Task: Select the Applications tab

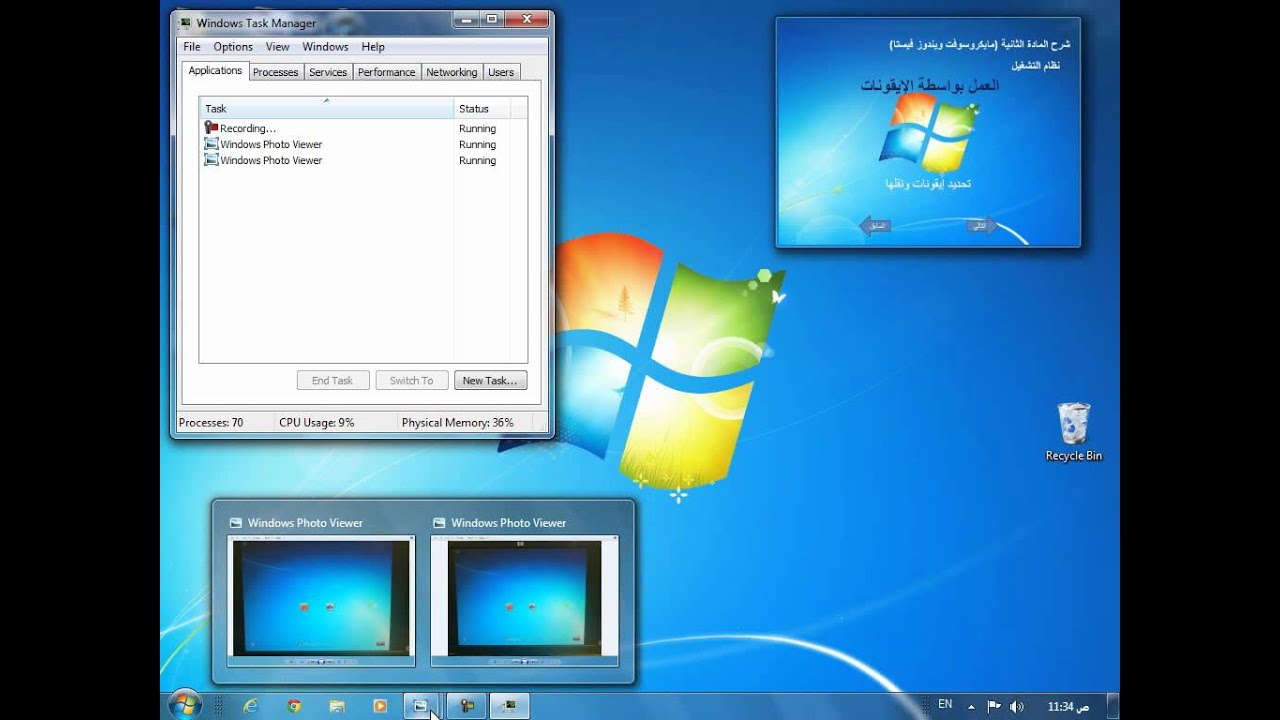Action: point(215,71)
